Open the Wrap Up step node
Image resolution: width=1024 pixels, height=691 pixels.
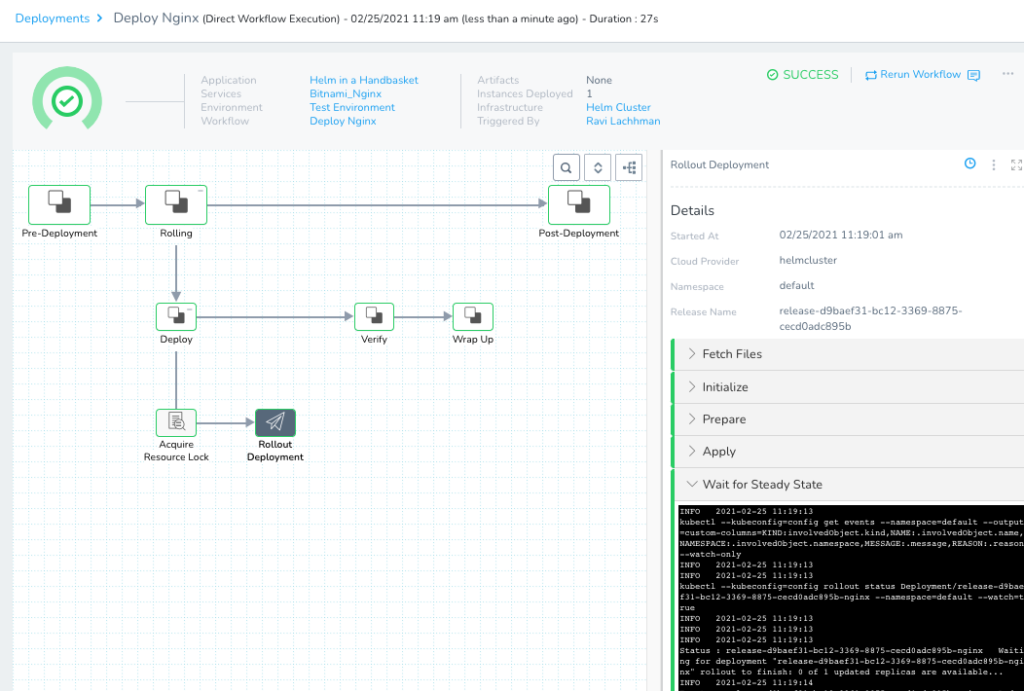tap(473, 317)
